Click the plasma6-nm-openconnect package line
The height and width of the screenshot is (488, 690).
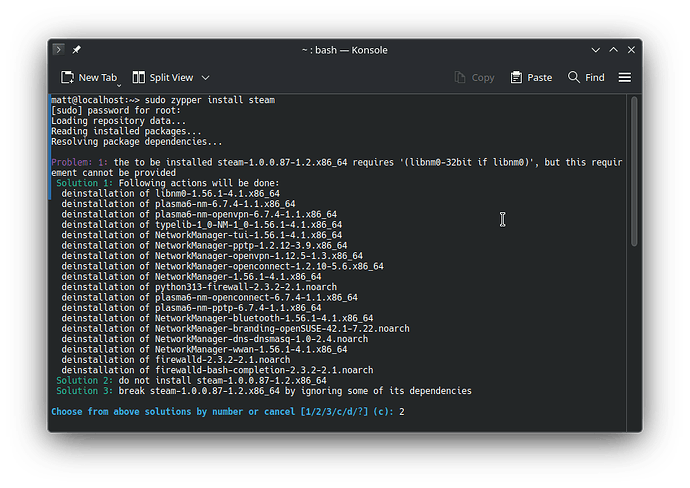pyautogui.click(x=209, y=297)
